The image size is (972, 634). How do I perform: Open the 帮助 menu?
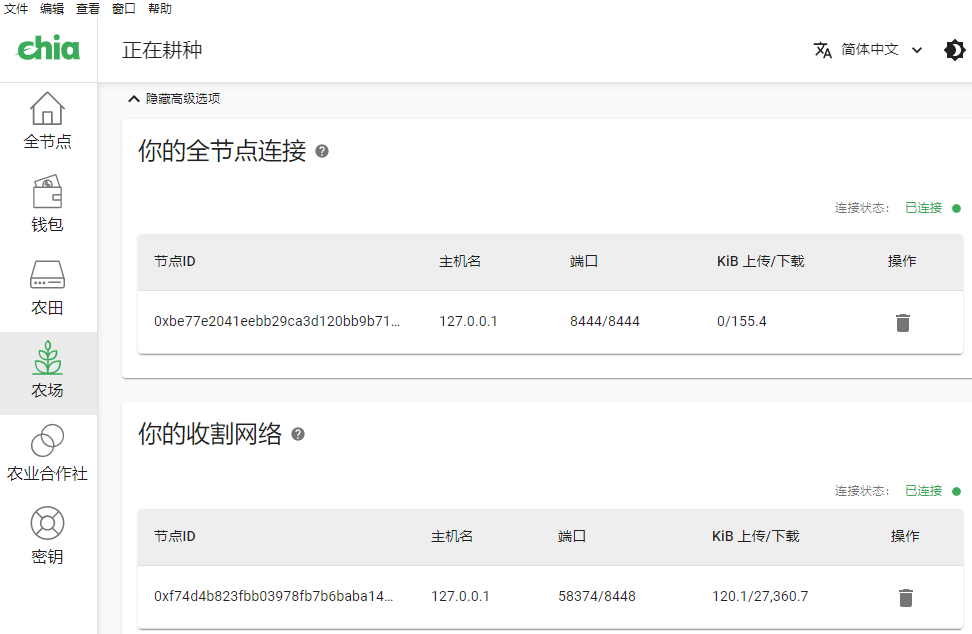point(159,9)
